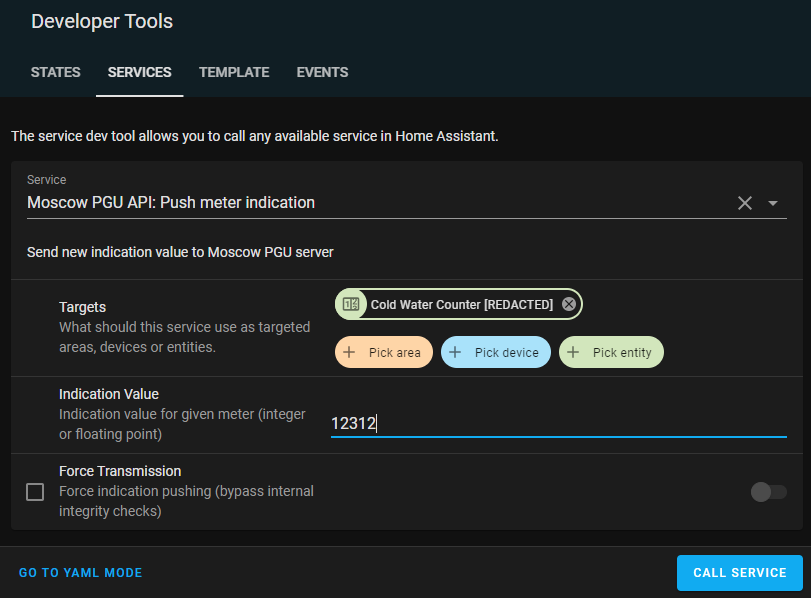Screen dimensions: 811x598
Task: Click the counter icon on the Cold Water Counter chip
Action: tap(351, 304)
